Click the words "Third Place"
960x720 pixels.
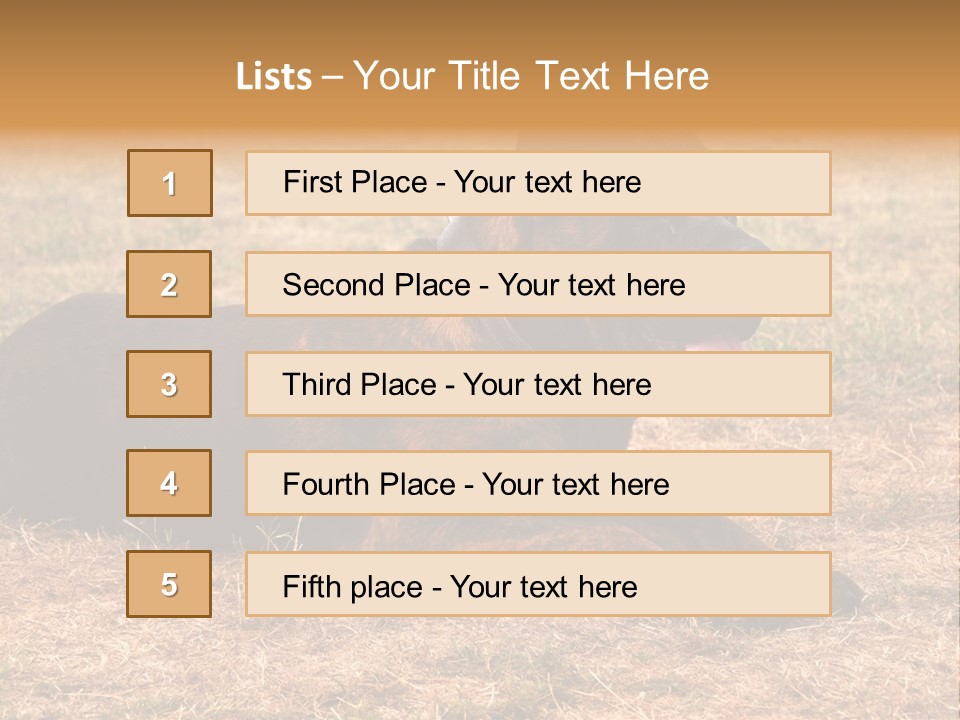click(359, 385)
